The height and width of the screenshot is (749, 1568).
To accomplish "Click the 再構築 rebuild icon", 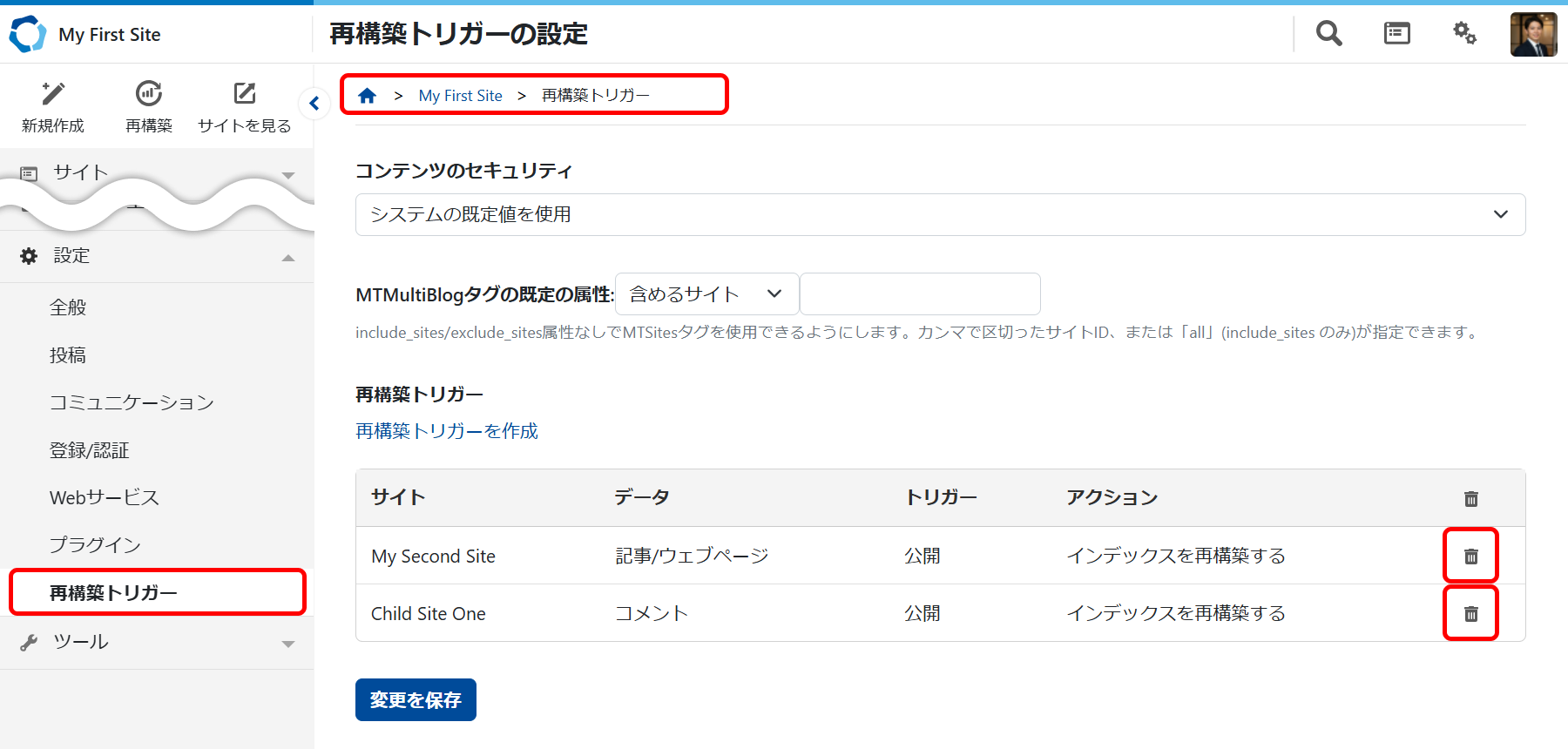I will (x=149, y=94).
